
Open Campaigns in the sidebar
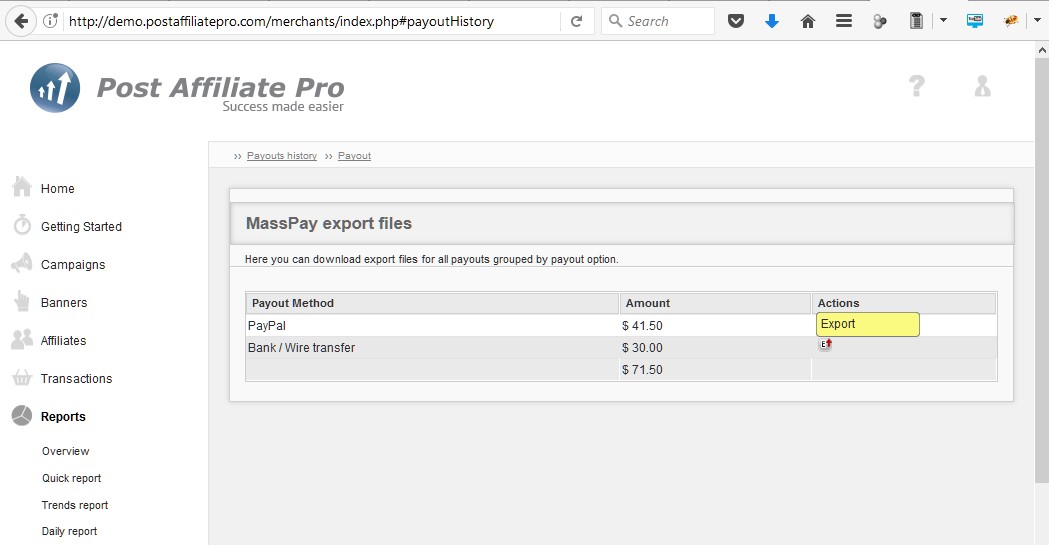(x=73, y=265)
